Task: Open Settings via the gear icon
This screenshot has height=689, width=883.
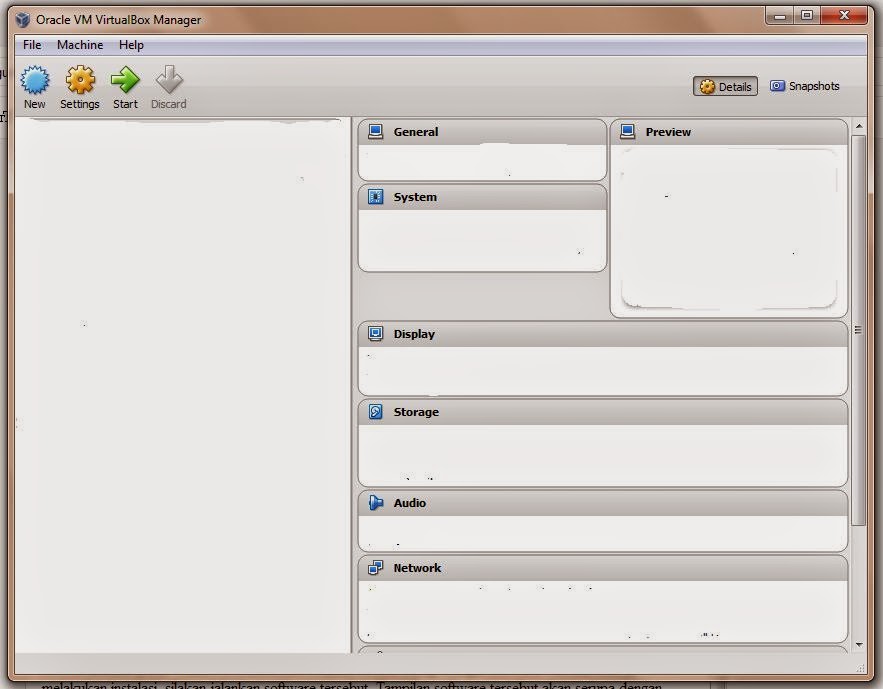Action: (x=80, y=79)
